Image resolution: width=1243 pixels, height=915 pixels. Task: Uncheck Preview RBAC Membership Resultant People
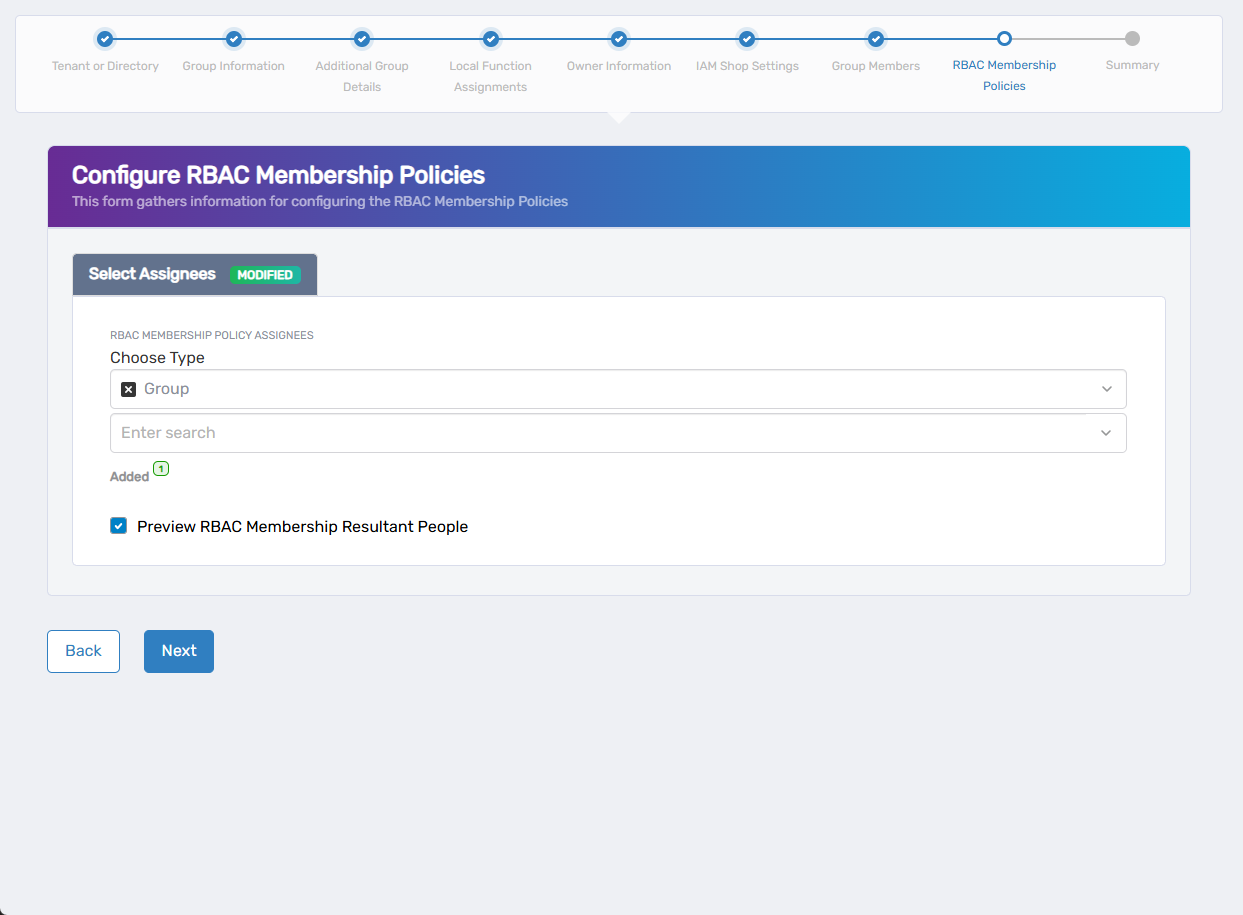point(118,525)
